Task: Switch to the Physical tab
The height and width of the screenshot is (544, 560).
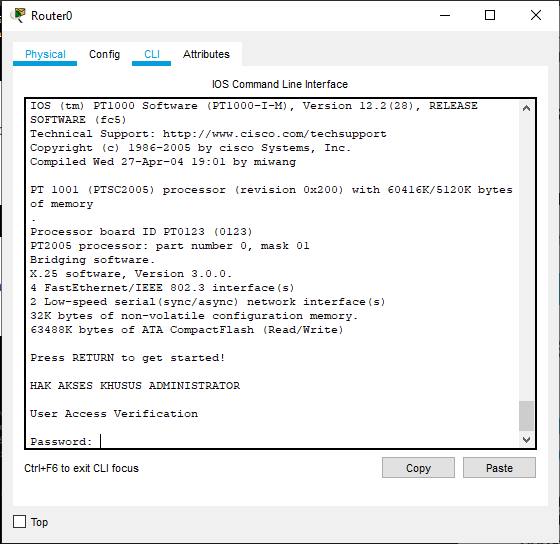Action: tap(45, 54)
